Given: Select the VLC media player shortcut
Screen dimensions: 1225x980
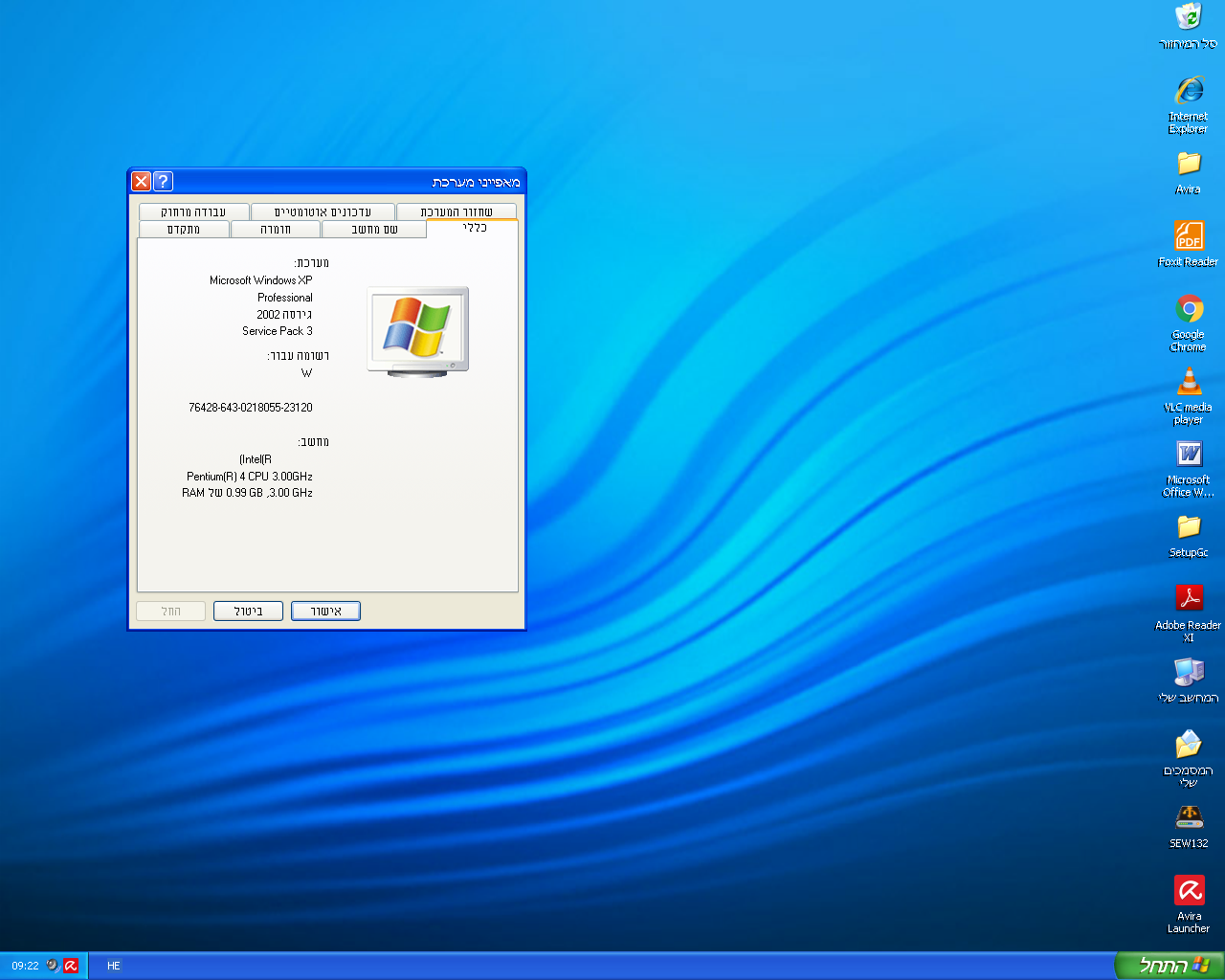Looking at the screenshot, I should (x=1188, y=396).
